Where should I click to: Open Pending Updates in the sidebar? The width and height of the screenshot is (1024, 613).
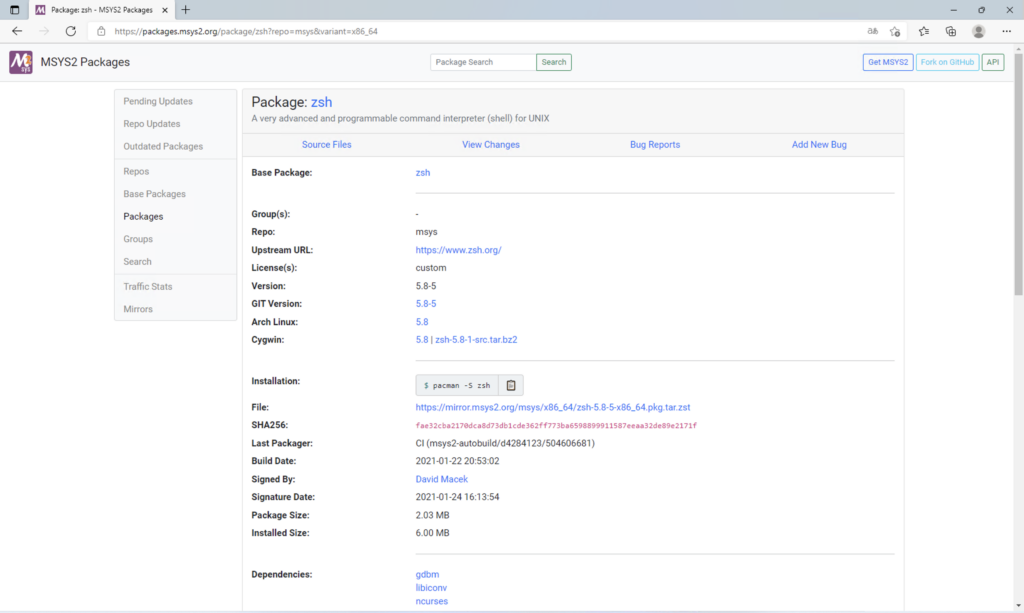tap(158, 101)
